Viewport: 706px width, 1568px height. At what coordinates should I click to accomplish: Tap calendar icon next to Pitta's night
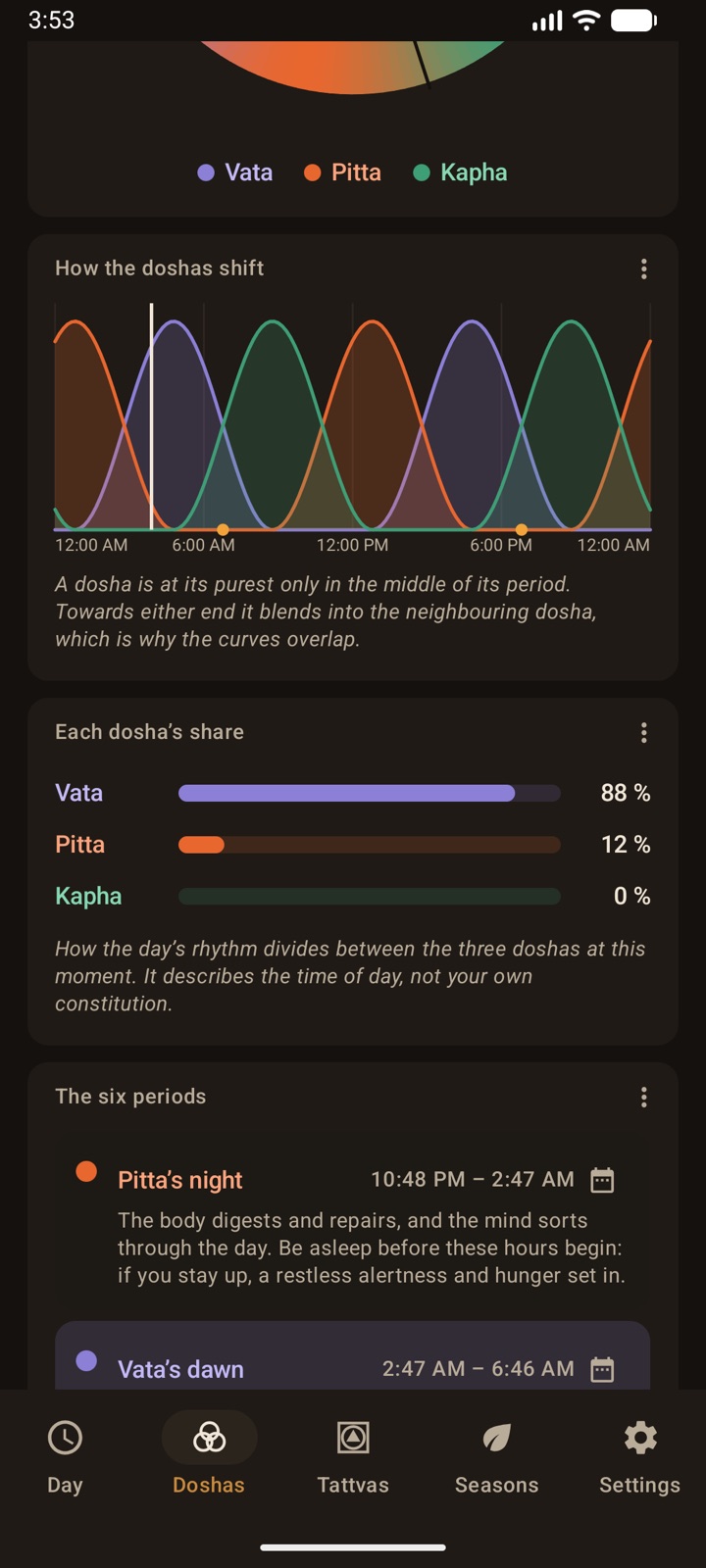click(x=602, y=1180)
